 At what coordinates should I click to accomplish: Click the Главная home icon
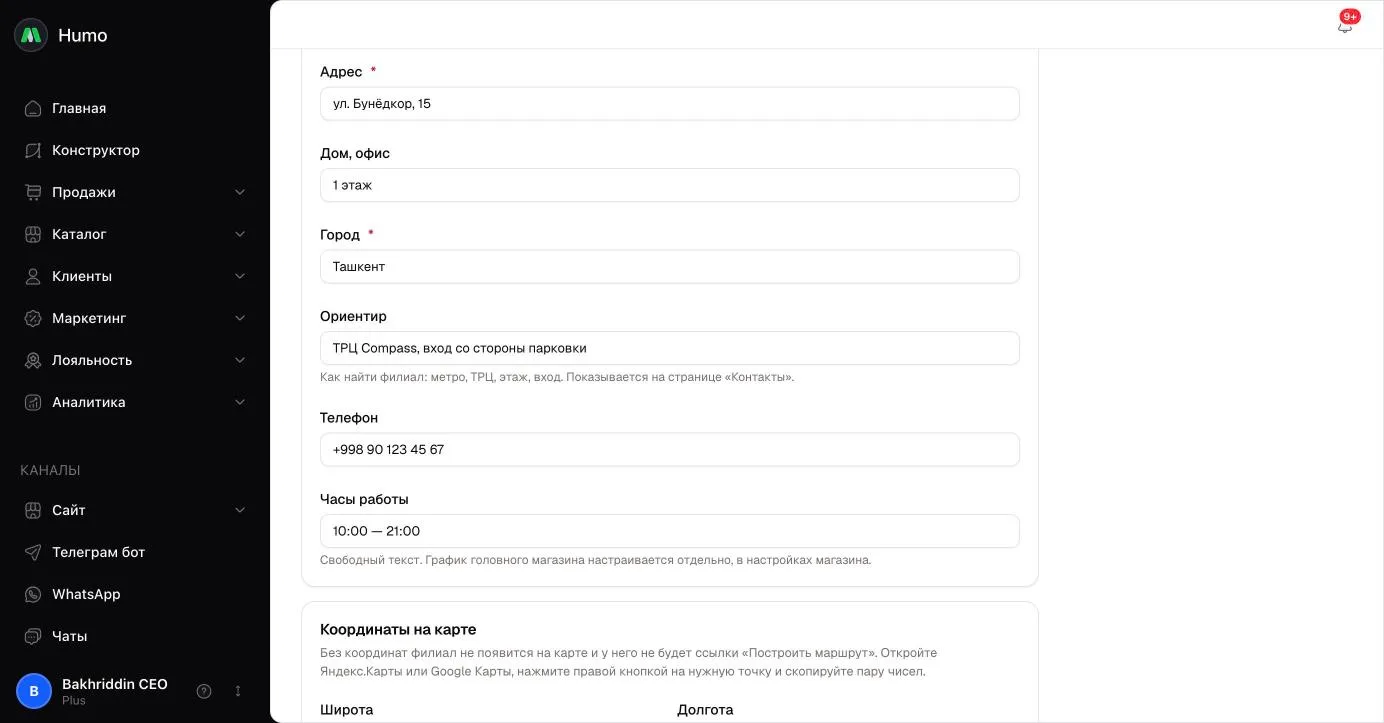tap(33, 108)
